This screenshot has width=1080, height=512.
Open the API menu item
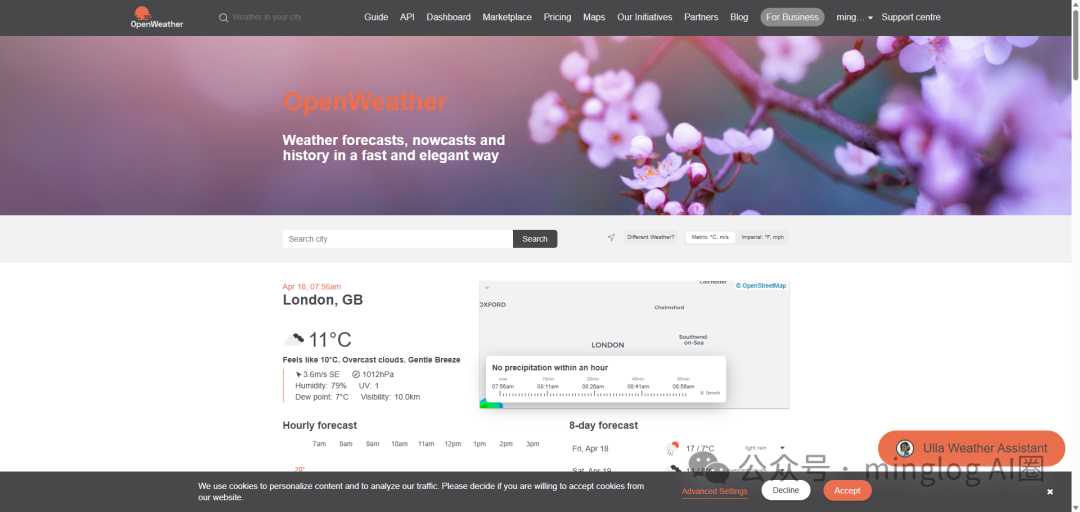tap(407, 17)
